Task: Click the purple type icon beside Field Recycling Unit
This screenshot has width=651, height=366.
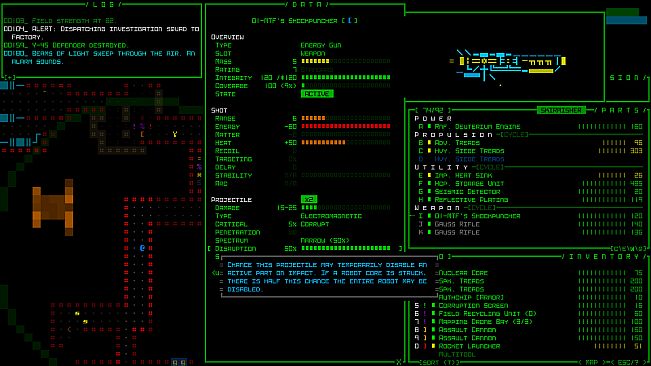Action: pos(424,314)
